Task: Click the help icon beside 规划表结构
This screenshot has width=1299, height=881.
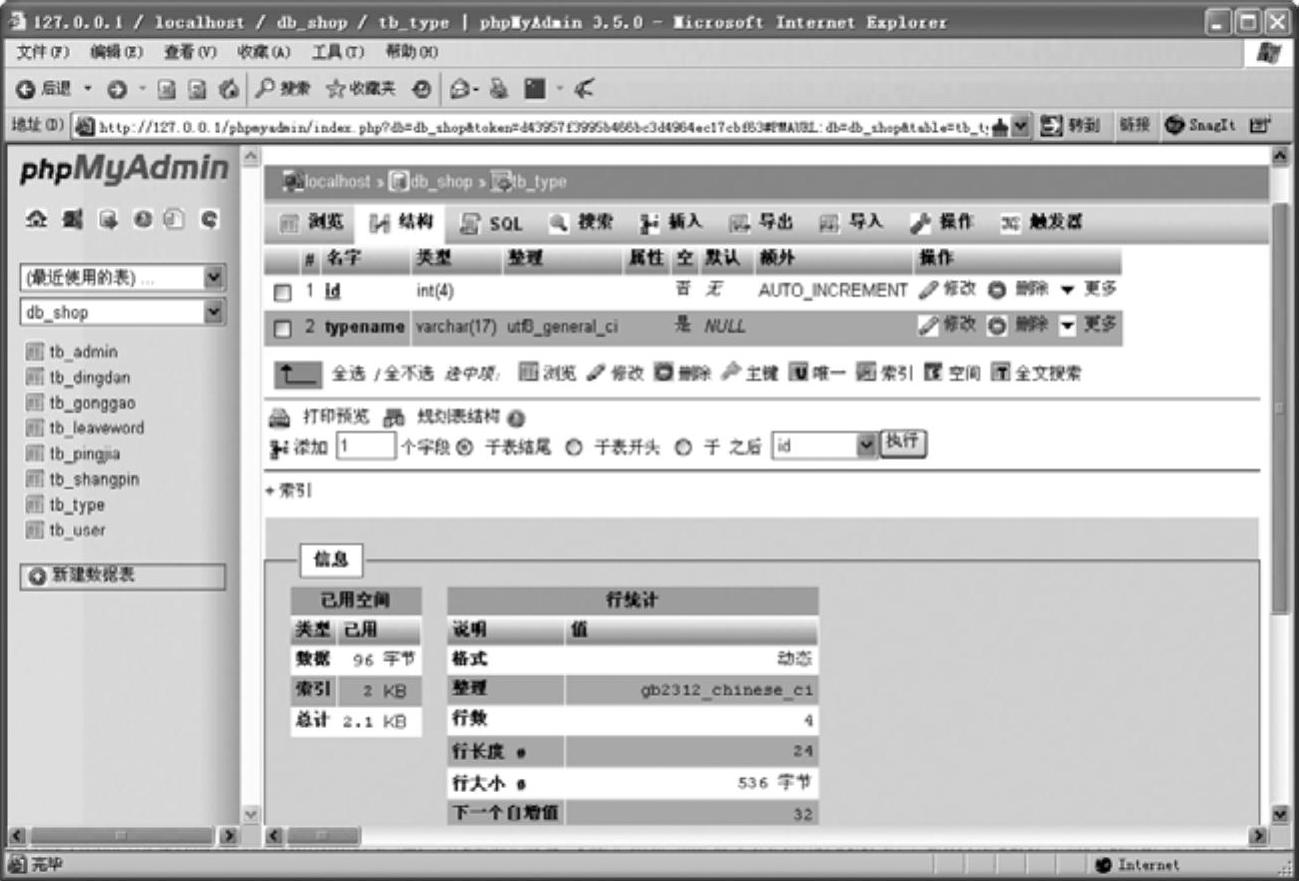Action: pyautogui.click(x=516, y=418)
